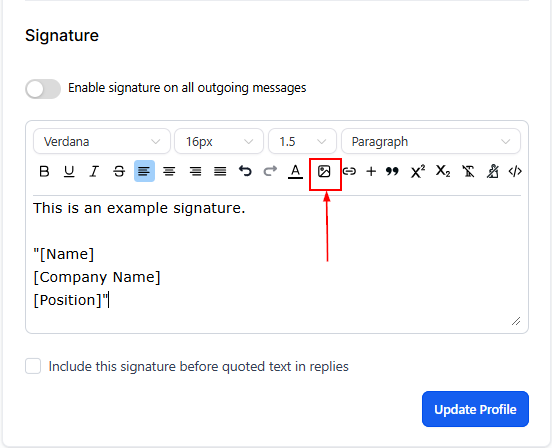Apply blockquote formatting
Viewport: 552px width, 448px height.
click(x=392, y=171)
